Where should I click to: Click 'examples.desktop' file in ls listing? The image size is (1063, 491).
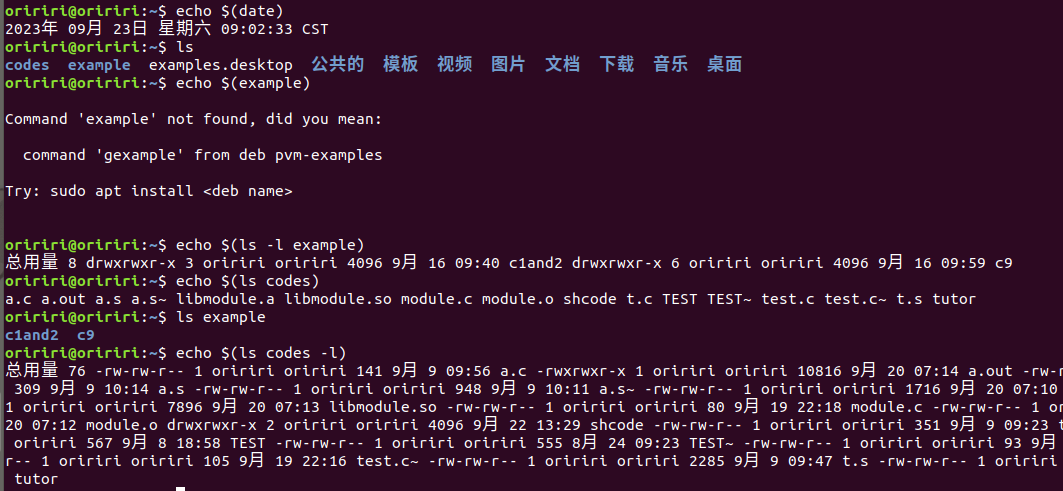tap(221, 65)
